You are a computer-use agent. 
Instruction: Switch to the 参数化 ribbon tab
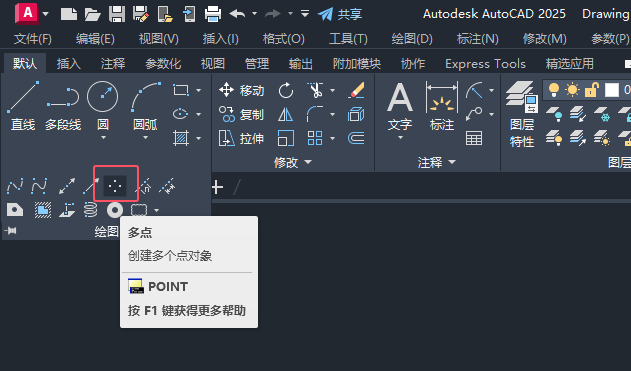tap(163, 64)
